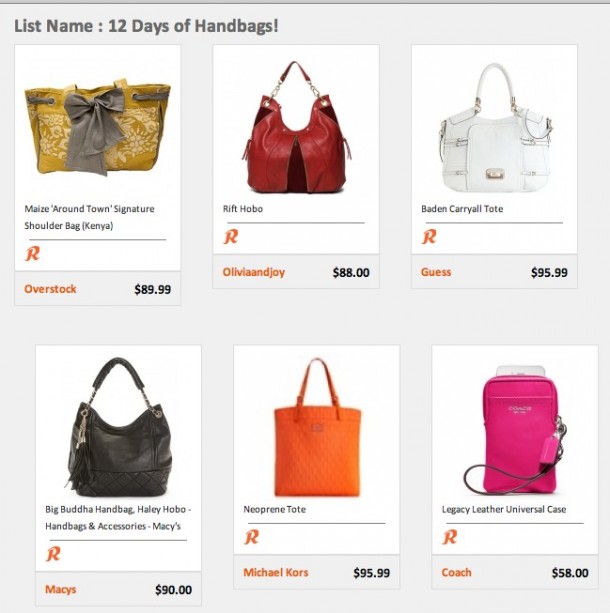Viewport: 610px width, 613px height.
Task: Open the Legacy Leather Universal Case title
Action: click(x=504, y=509)
